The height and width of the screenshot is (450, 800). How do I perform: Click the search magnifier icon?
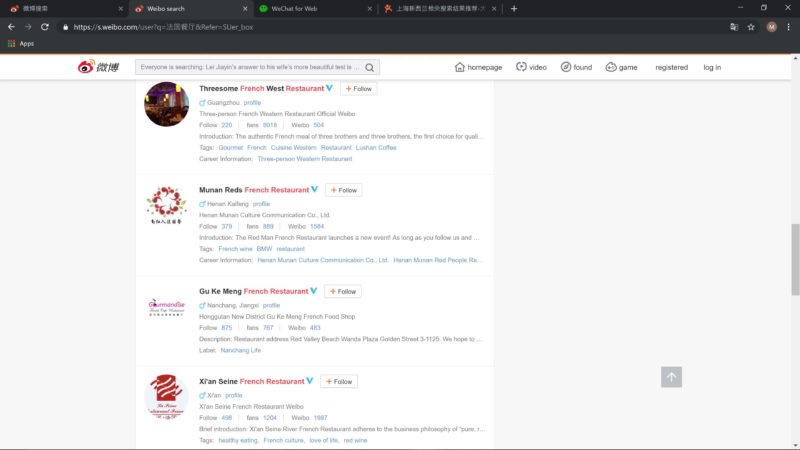pyautogui.click(x=369, y=68)
